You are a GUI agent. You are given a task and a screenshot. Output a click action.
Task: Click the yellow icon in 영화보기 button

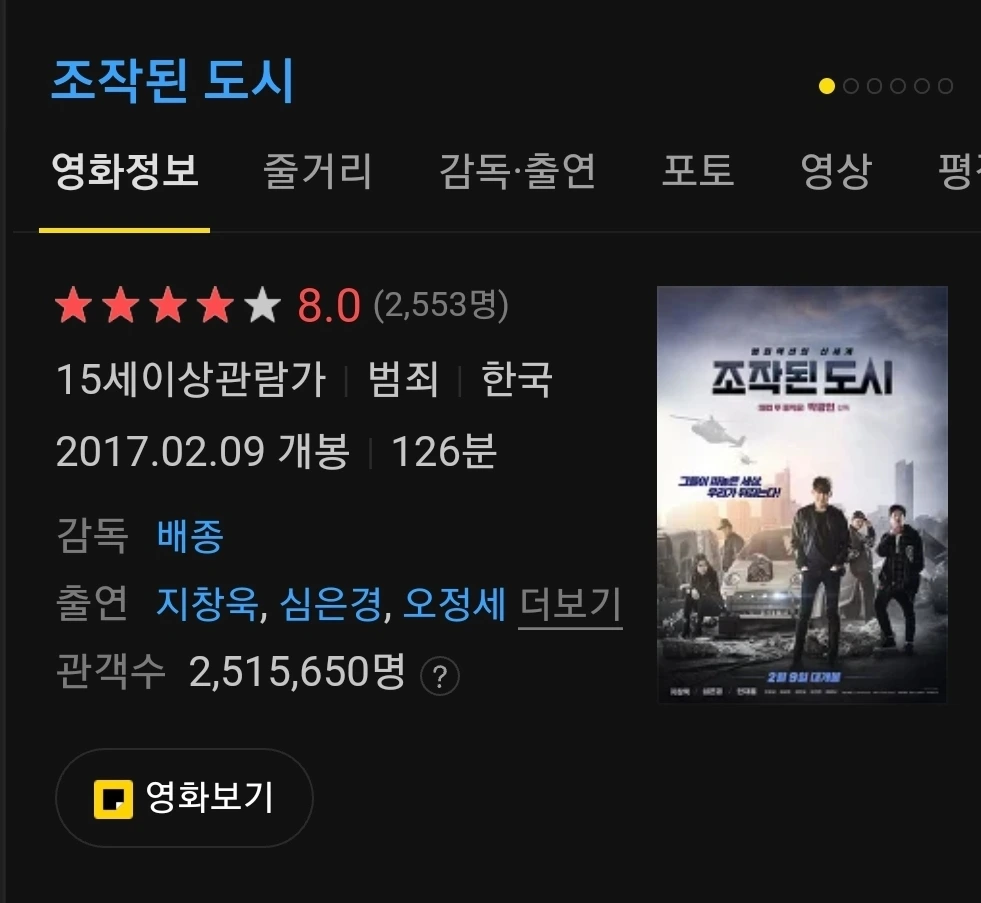[x=113, y=799]
